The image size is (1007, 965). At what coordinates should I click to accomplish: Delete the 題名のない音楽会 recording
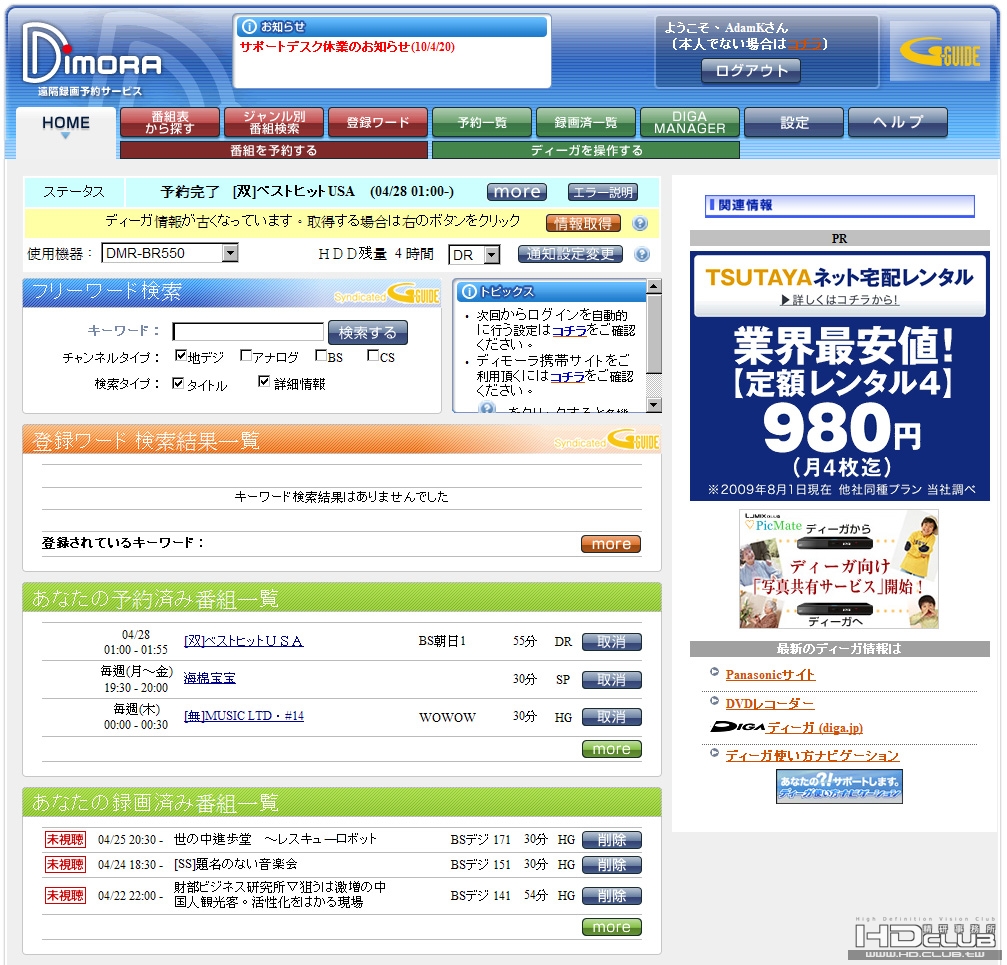pyautogui.click(x=611, y=865)
